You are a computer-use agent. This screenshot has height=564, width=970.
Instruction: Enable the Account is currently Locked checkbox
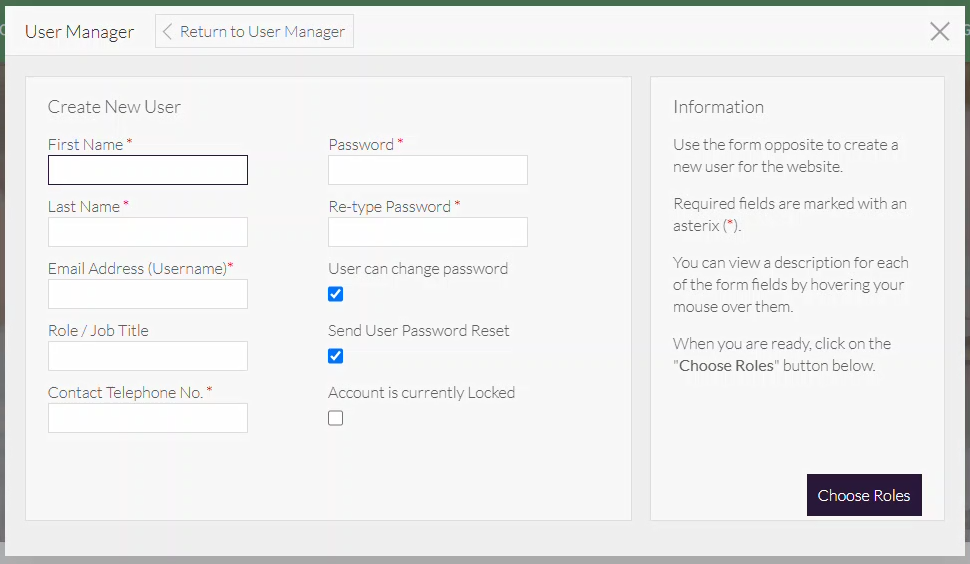336,418
